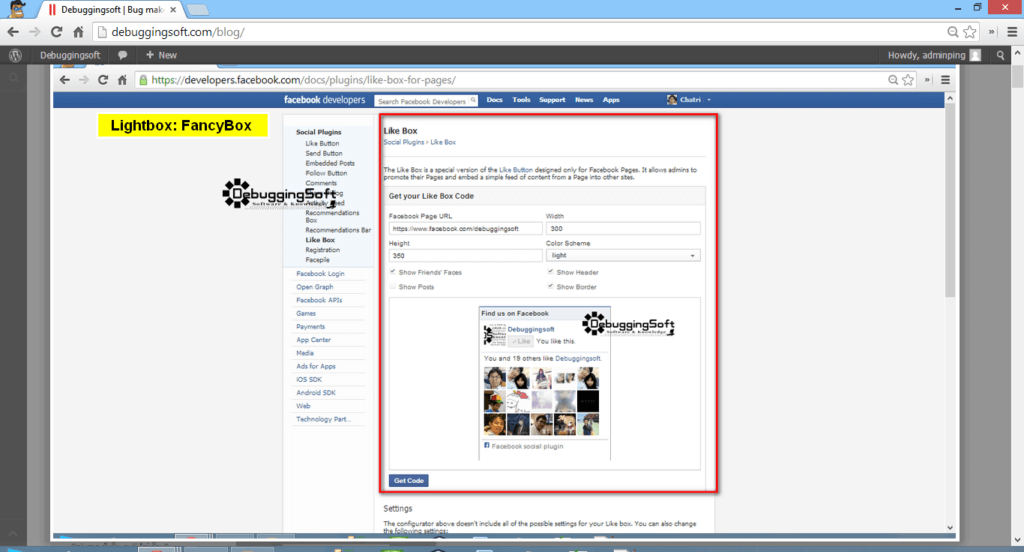The image size is (1024, 552).
Task: Close the Debuggingsoft browser tab
Action: point(173,10)
